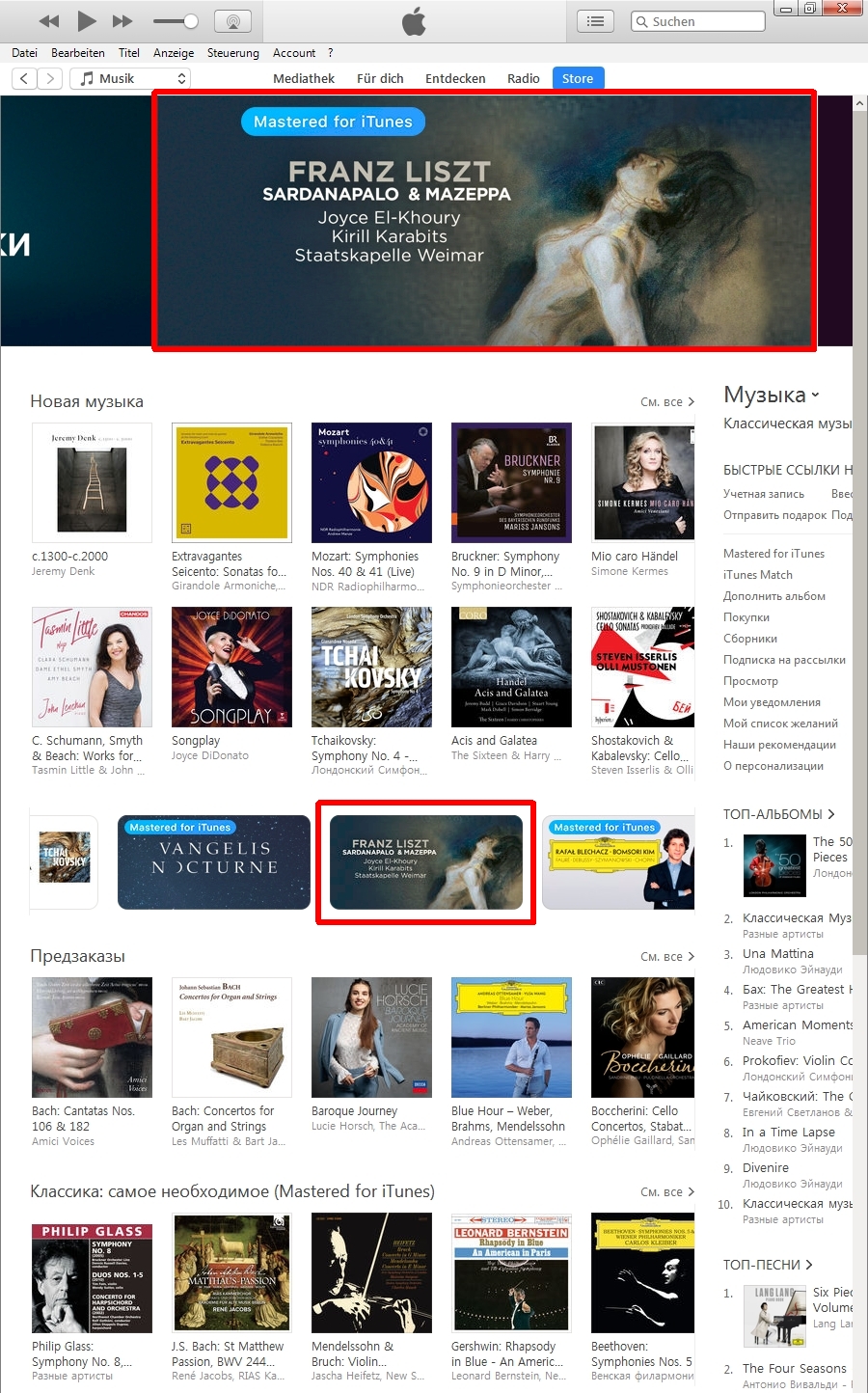Open the iTunes Match quick link
Screen dimensions: 868x1393
758,575
